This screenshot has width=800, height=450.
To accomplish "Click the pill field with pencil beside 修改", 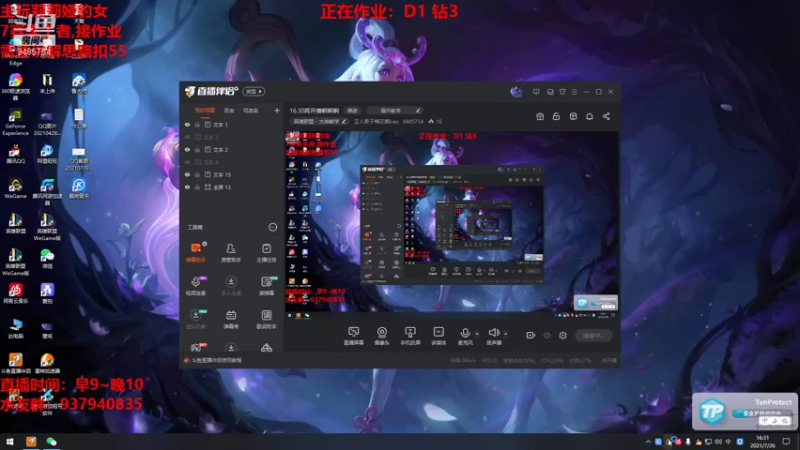I will [394, 110].
